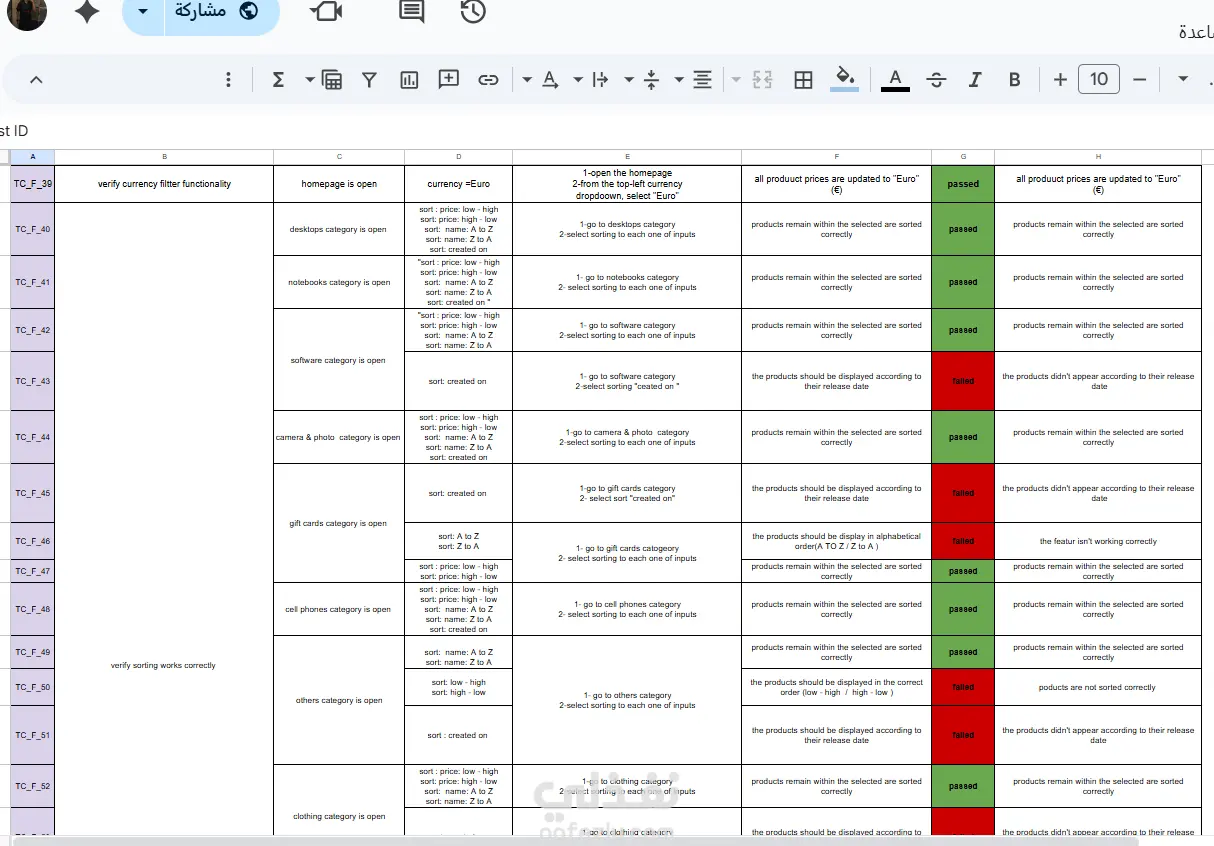Image resolution: width=1214 pixels, height=846 pixels.
Task: Click 'desktops category is open' cell
Action: 339,230
